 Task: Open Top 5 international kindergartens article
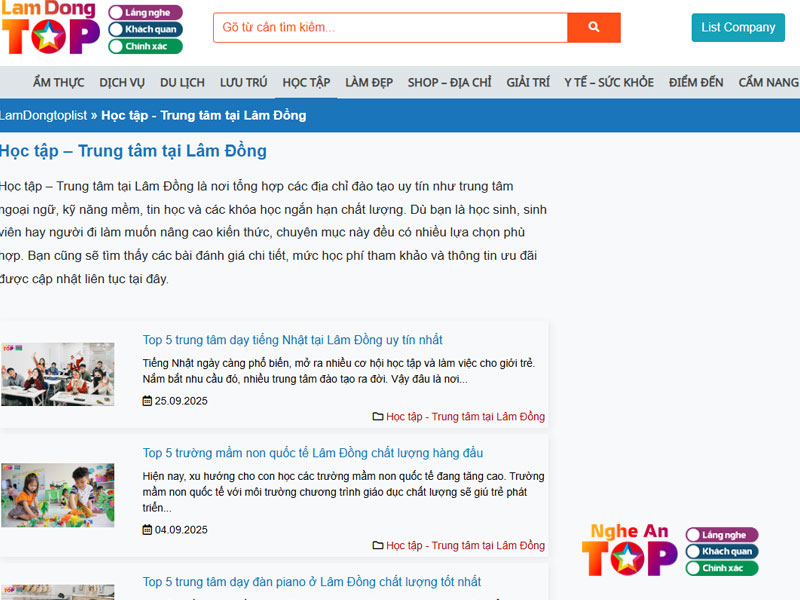coord(312,453)
